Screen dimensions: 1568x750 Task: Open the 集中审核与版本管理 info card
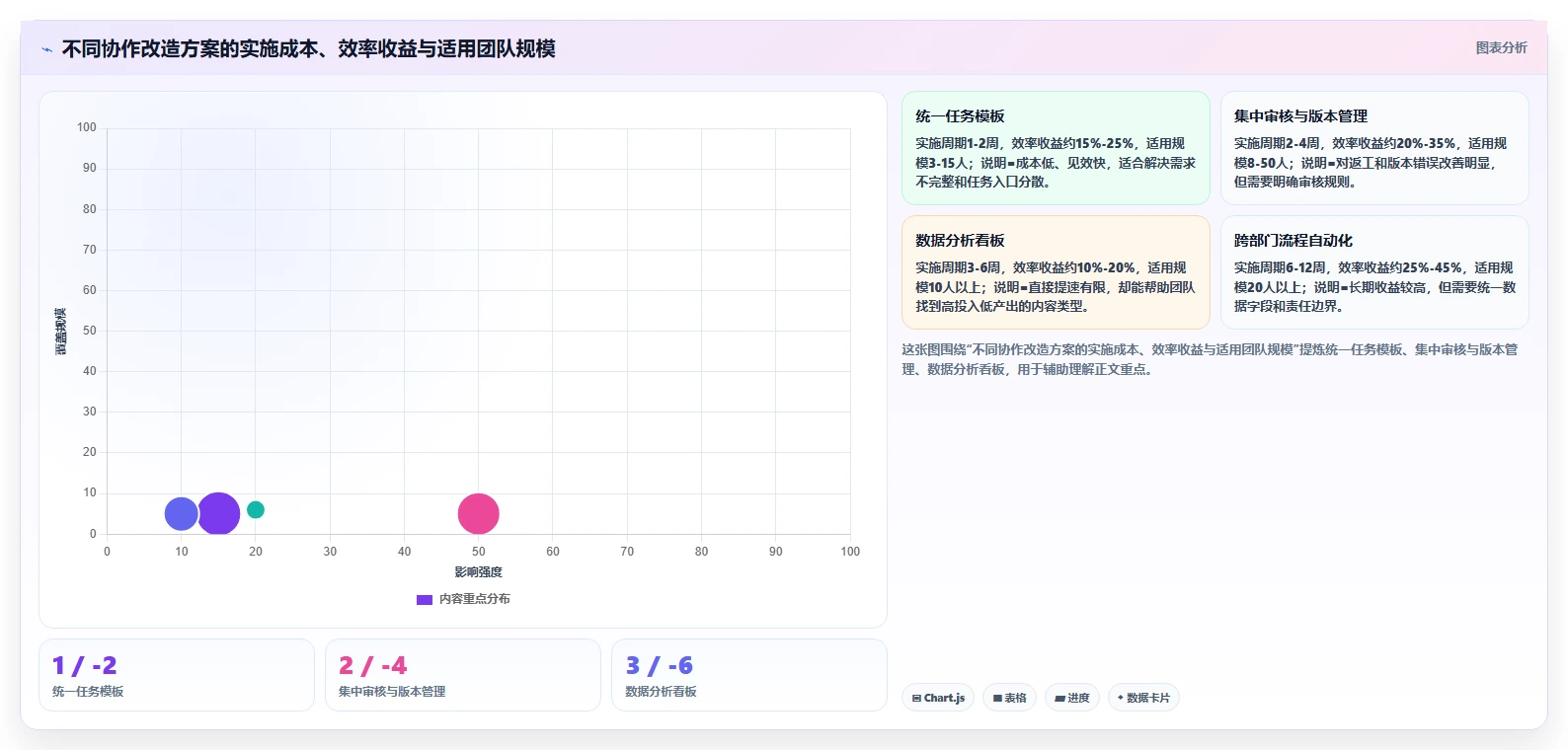pos(1374,148)
